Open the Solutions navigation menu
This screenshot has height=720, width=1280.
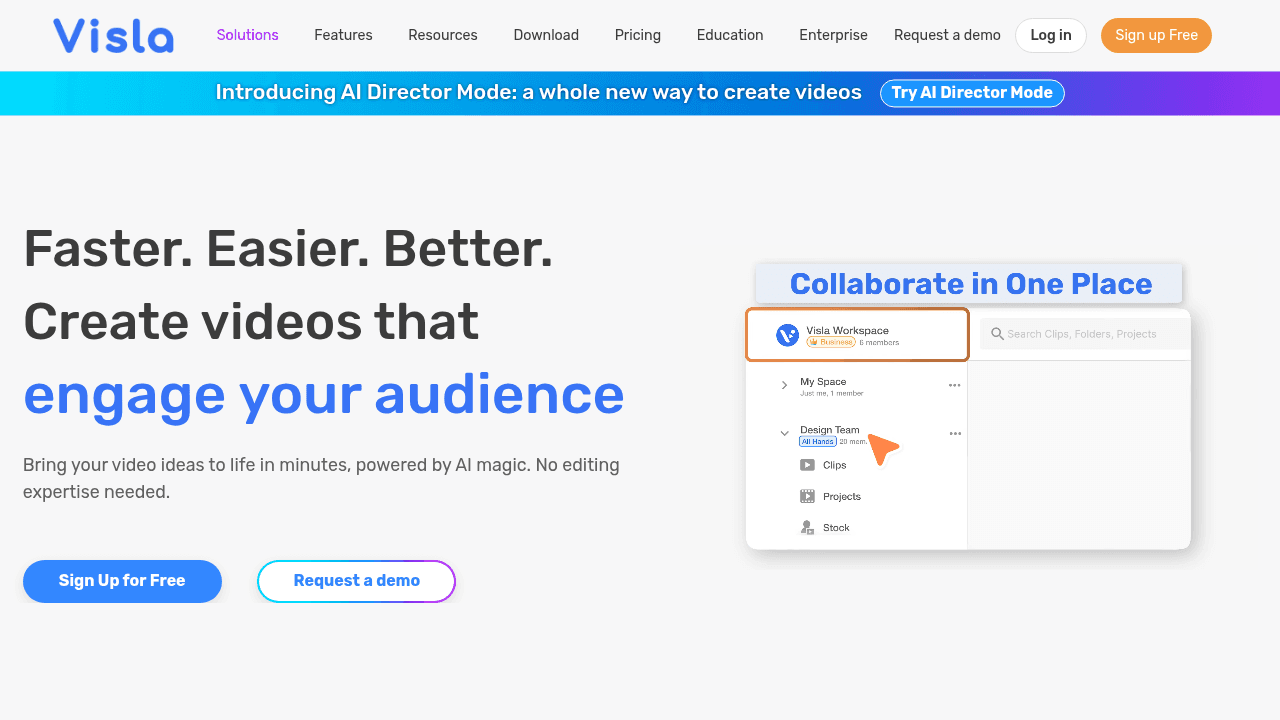tap(247, 35)
